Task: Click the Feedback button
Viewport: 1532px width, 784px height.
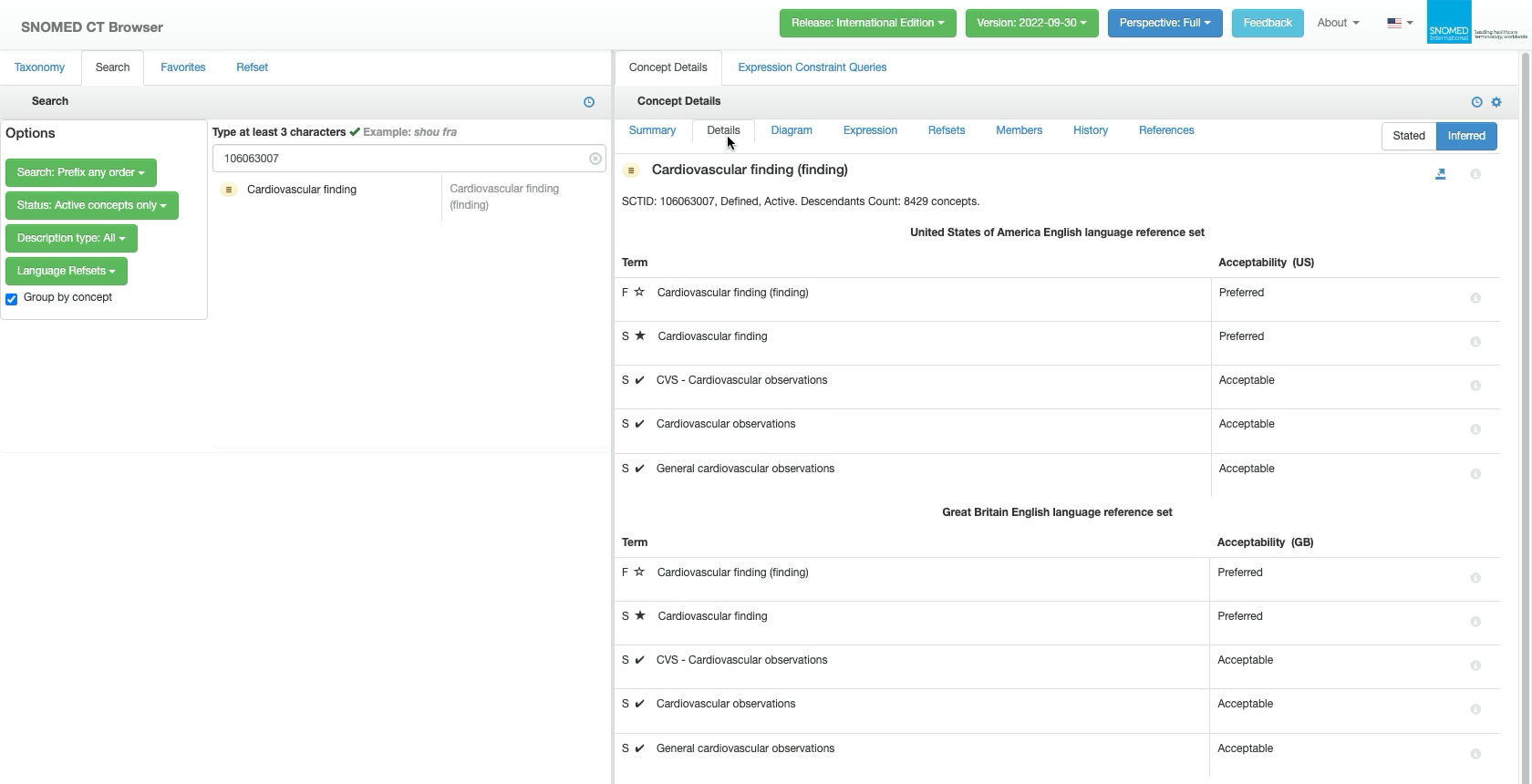Action: pyautogui.click(x=1267, y=23)
